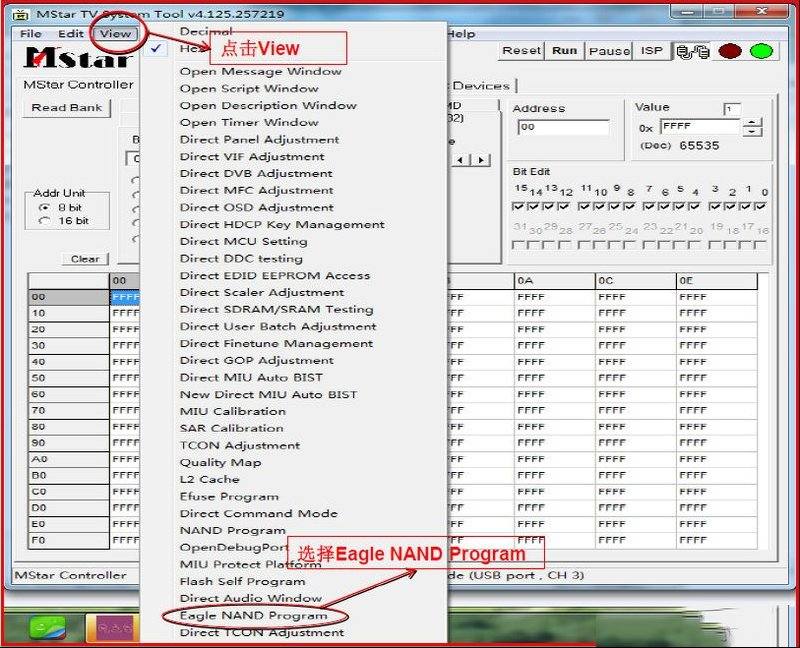Screen dimensions: 800x648
Task: Choose Open Timer Window
Action: [x=249, y=122]
